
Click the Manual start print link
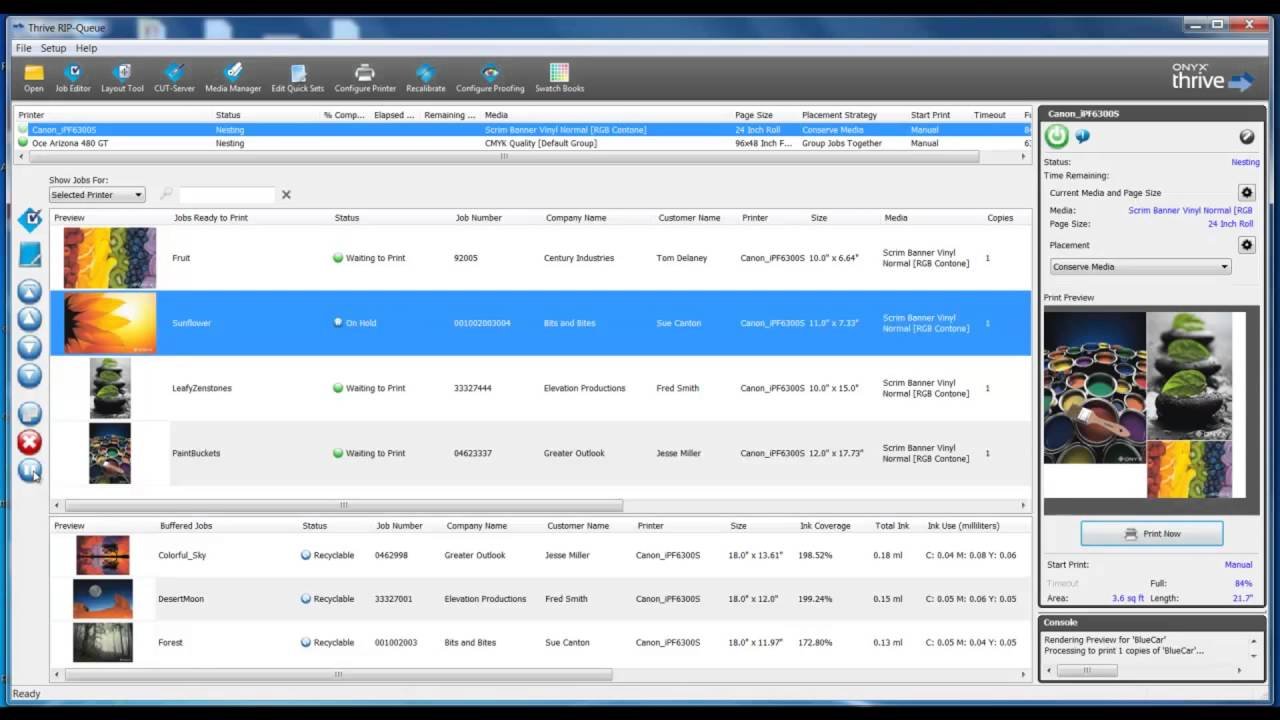click(1238, 565)
